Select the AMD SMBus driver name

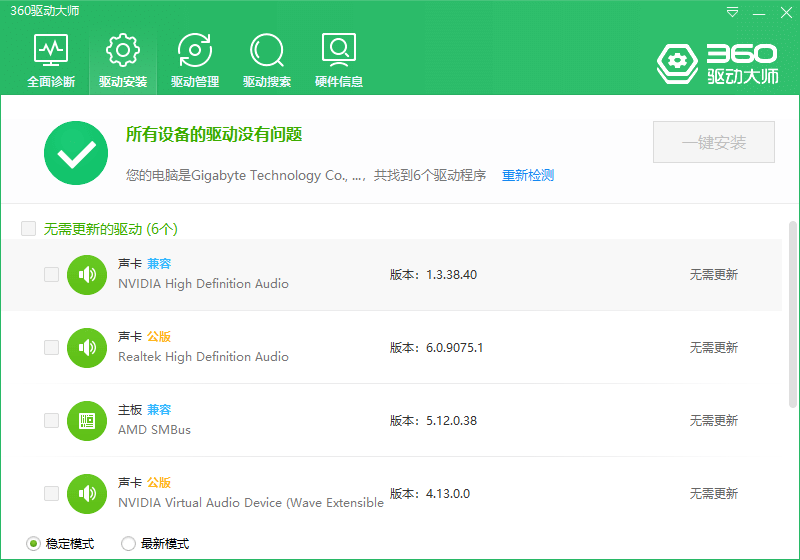[x=155, y=430]
